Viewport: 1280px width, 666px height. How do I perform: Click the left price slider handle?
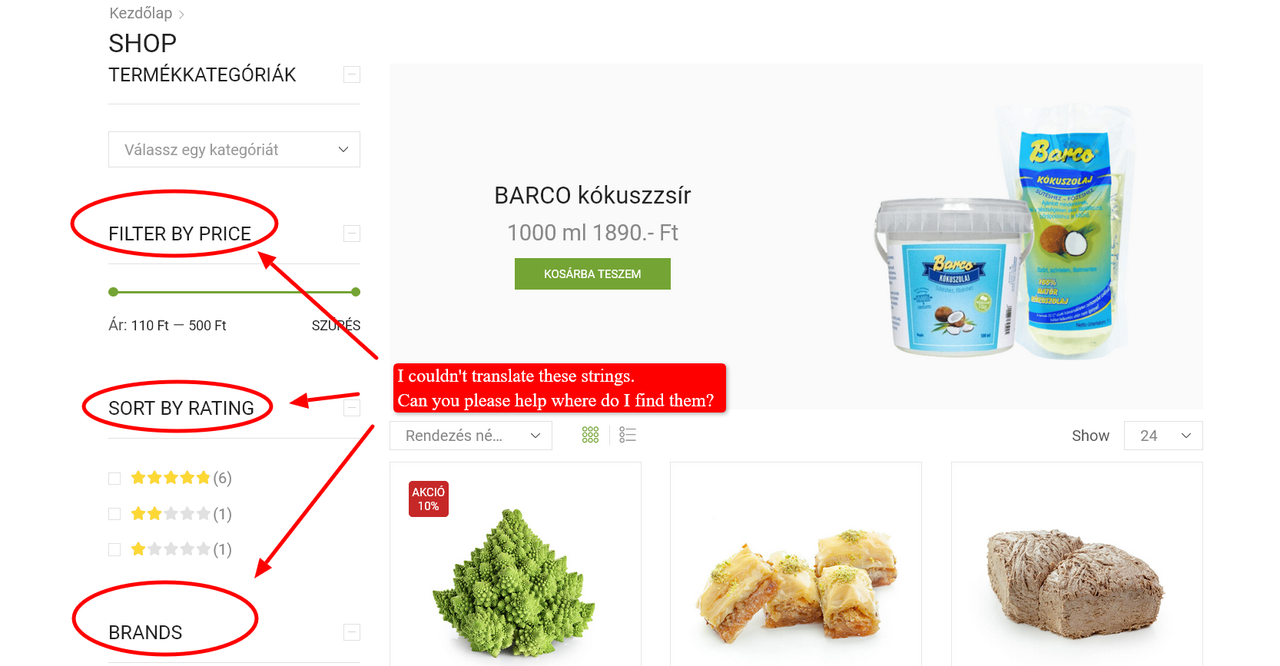coord(113,292)
